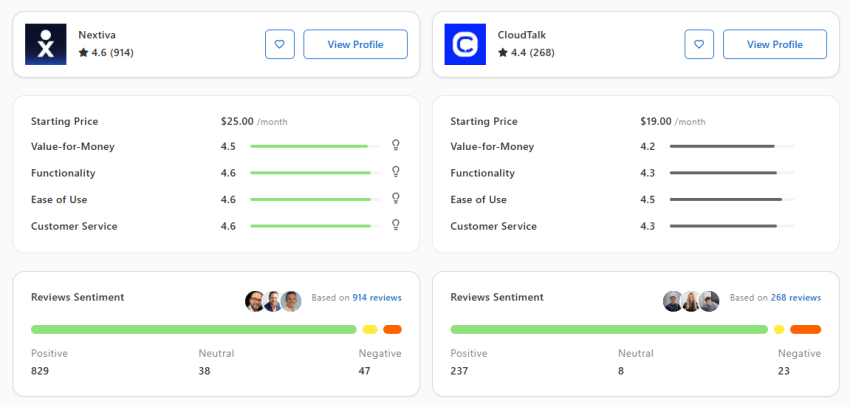Click Nextiva's Value-for-Money score 4.5
Image resolution: width=850 pixels, height=407 pixels.
228,146
